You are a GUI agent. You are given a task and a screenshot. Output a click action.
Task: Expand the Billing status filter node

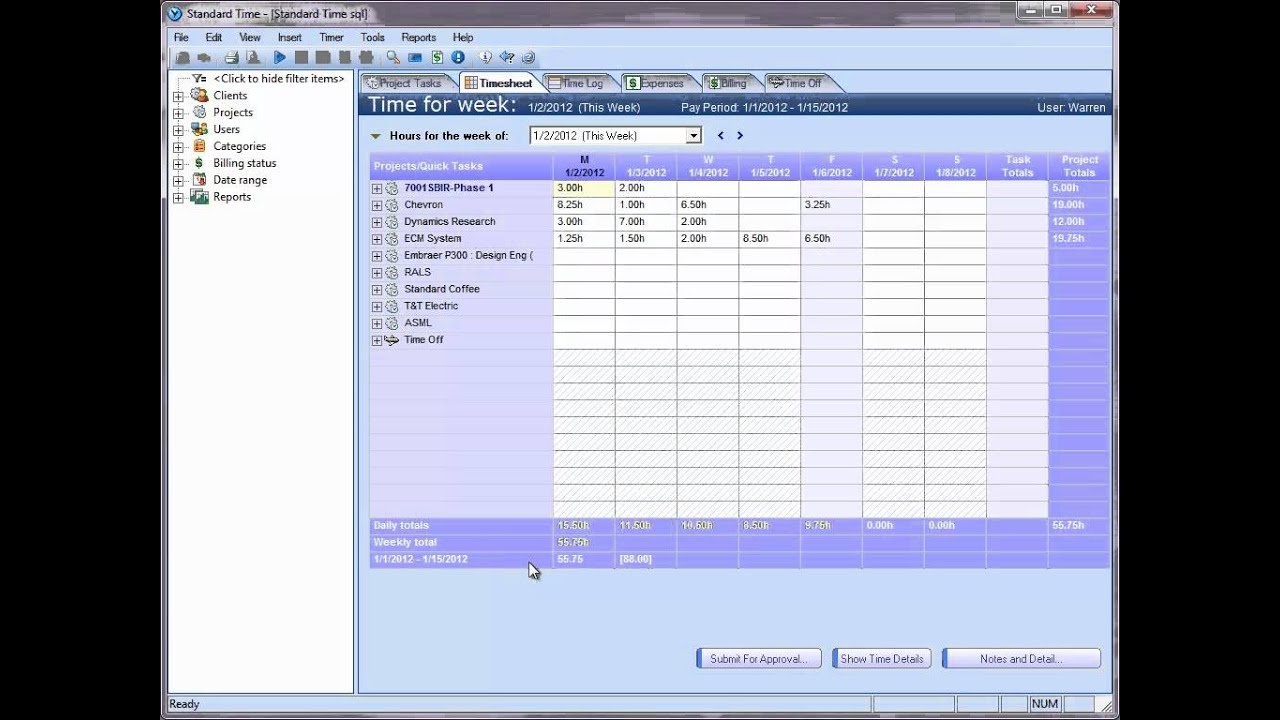click(x=178, y=164)
